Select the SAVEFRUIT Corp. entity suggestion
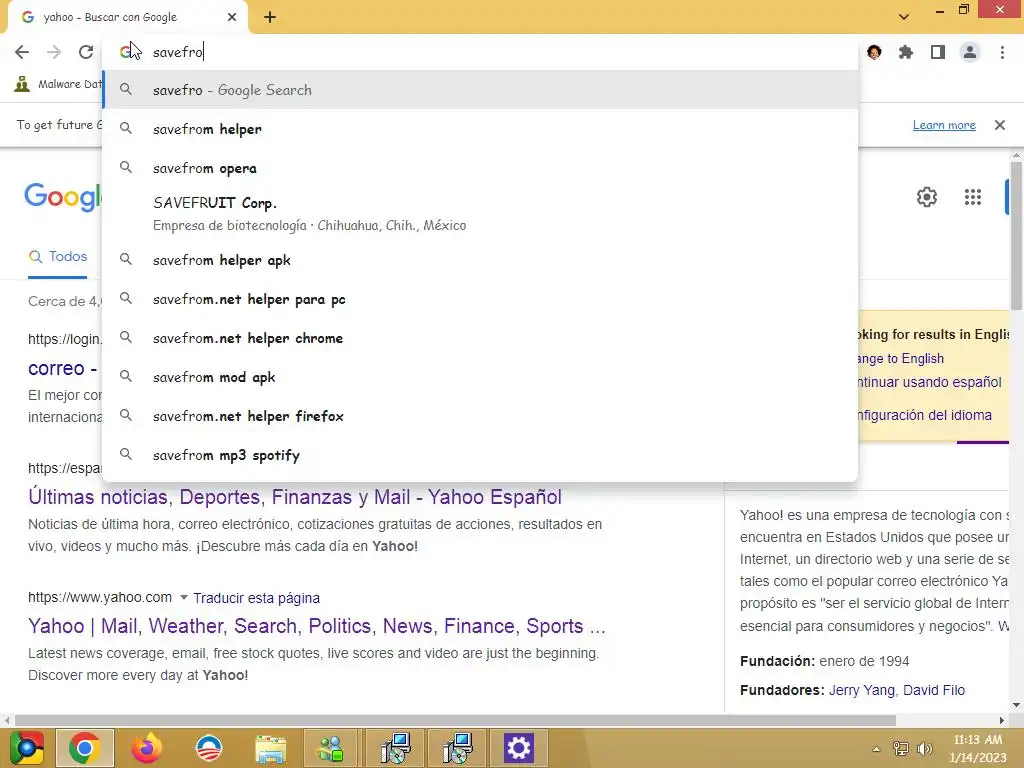The width and height of the screenshot is (1024, 768). point(480,214)
